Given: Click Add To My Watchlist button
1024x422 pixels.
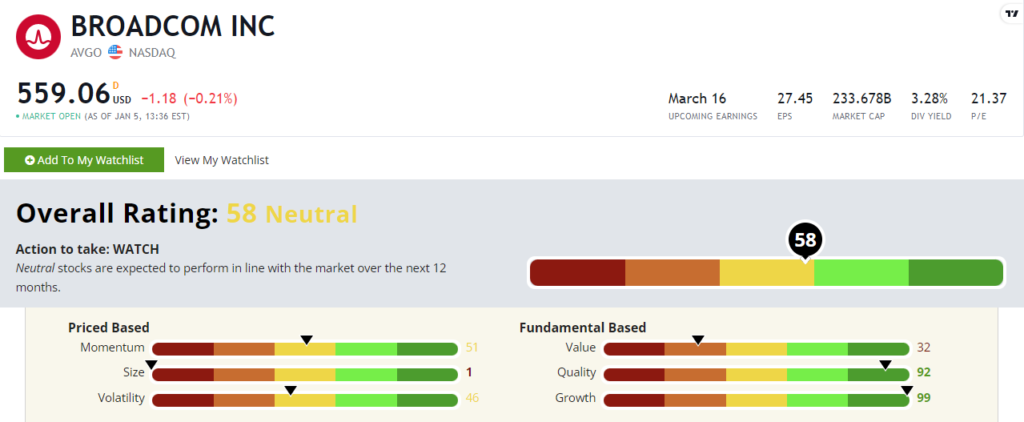Looking at the screenshot, I should point(84,160).
